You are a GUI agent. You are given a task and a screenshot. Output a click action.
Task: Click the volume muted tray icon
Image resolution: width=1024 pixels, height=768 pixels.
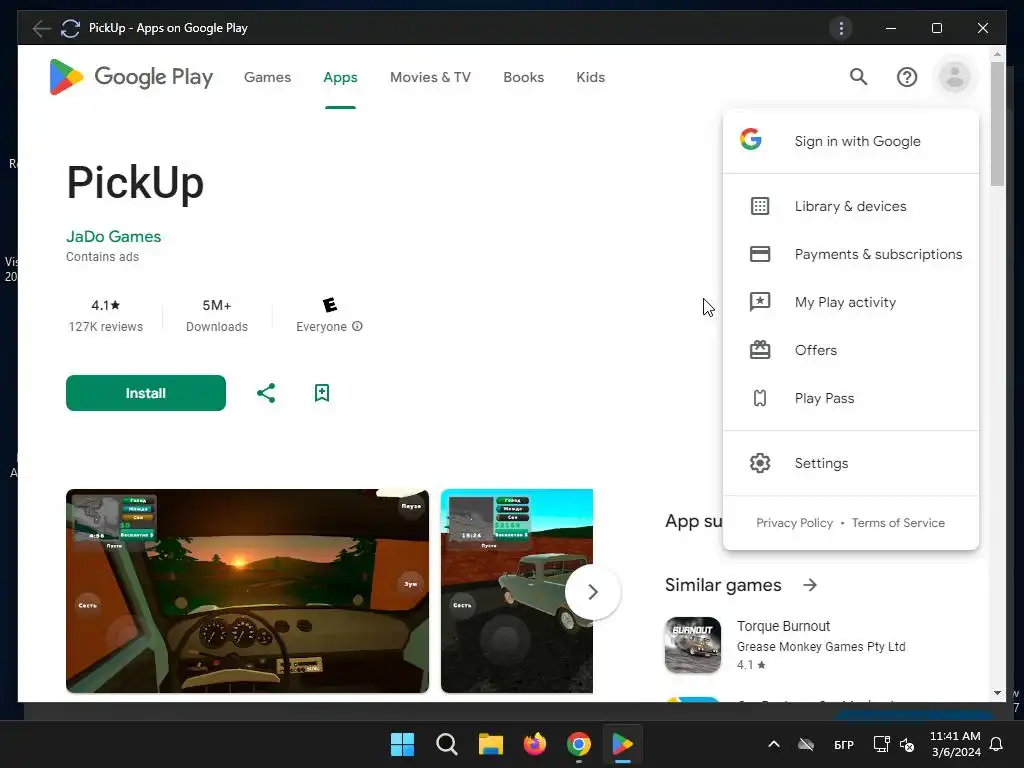click(x=906, y=744)
